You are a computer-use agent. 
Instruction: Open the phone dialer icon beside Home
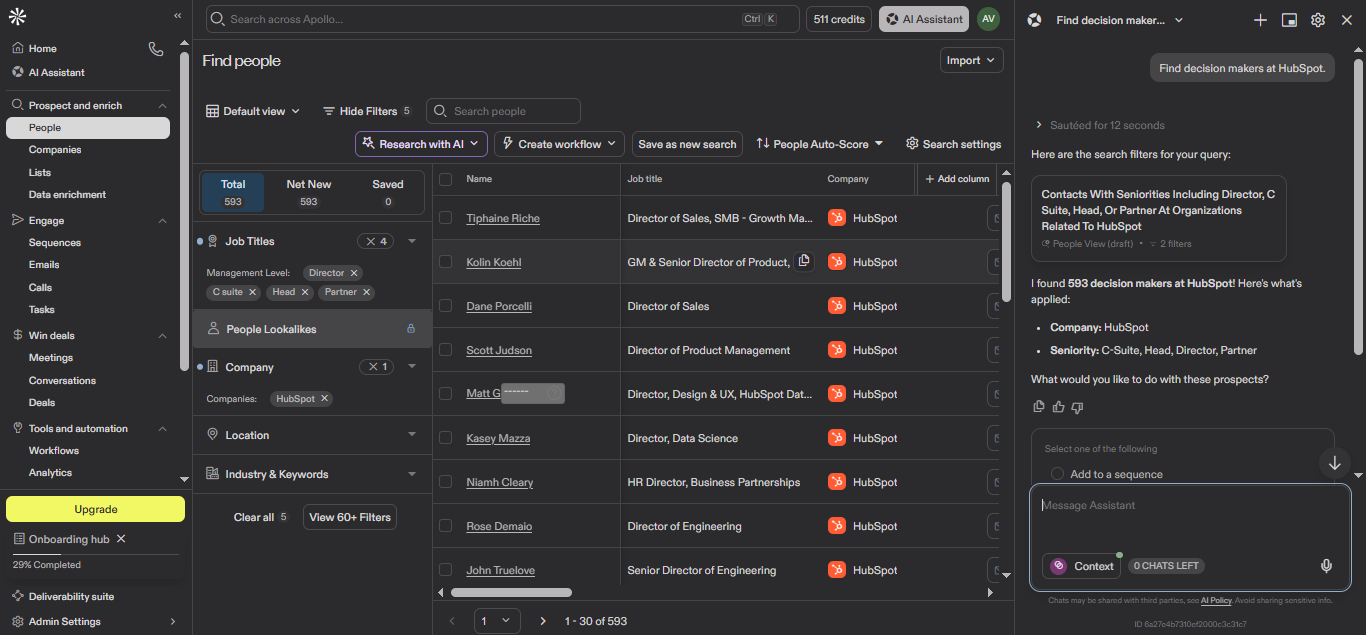coord(155,48)
